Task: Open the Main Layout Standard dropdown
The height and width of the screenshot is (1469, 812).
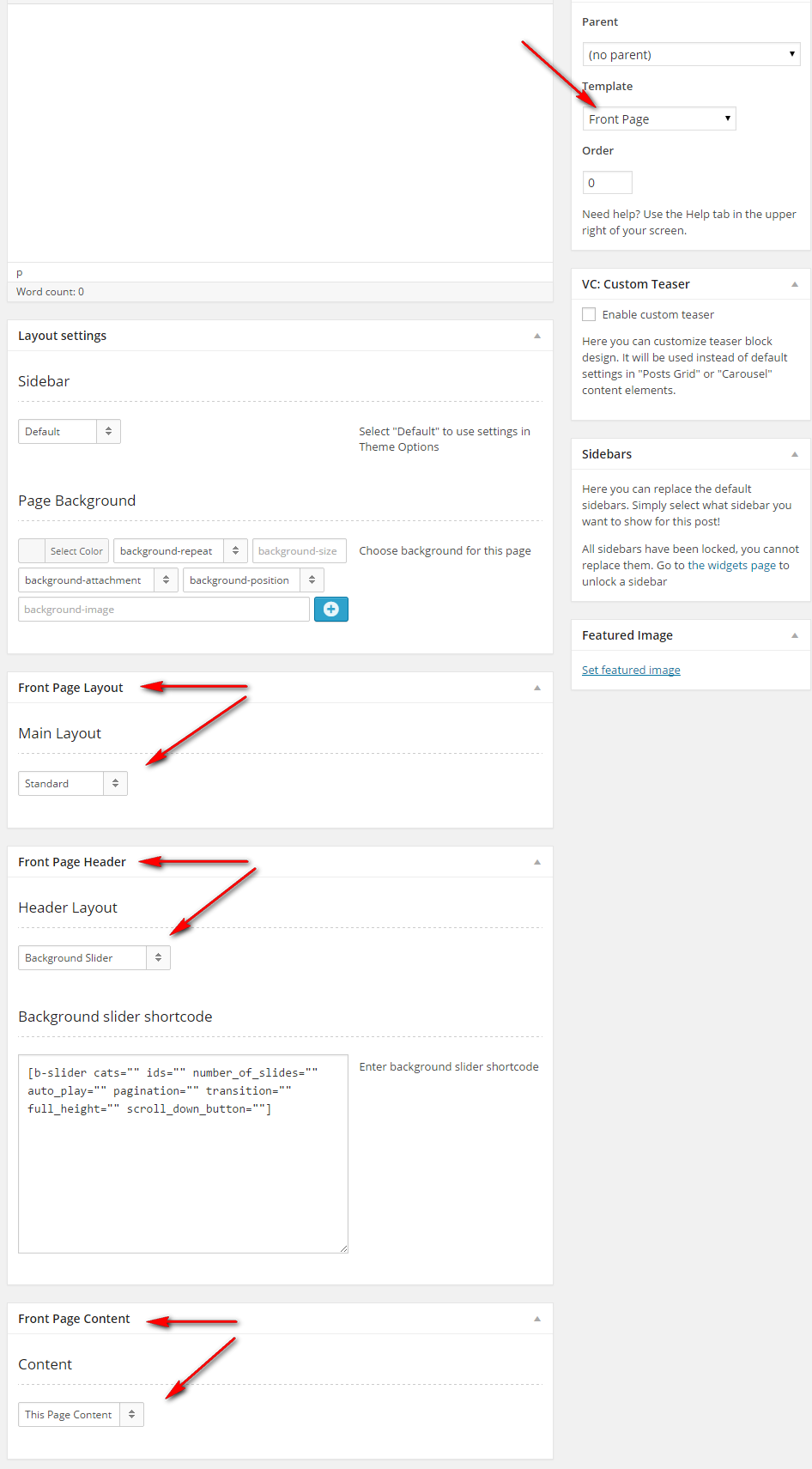Action: coord(73,783)
